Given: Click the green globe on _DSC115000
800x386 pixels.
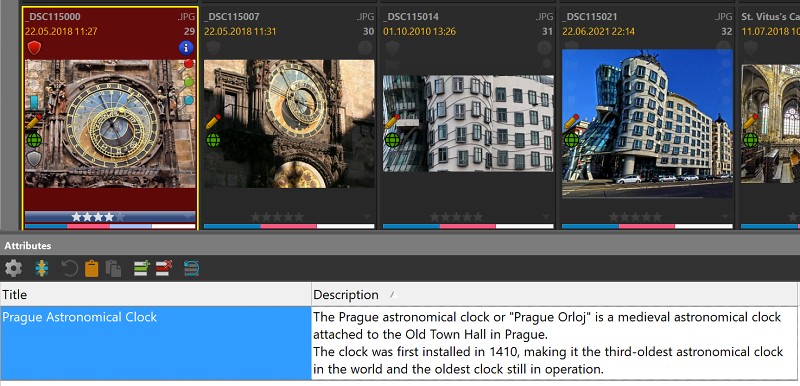Looking at the screenshot, I should 34,140.
